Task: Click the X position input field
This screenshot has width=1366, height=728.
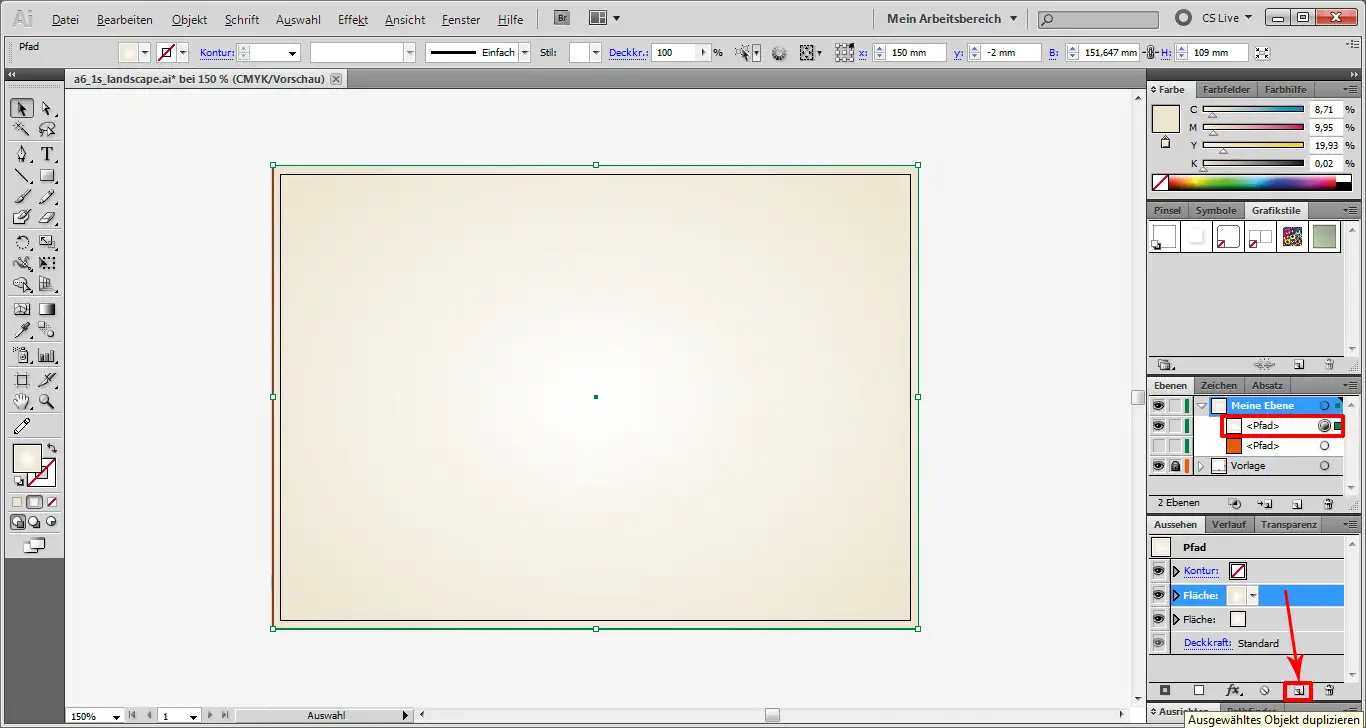Action: (x=914, y=53)
